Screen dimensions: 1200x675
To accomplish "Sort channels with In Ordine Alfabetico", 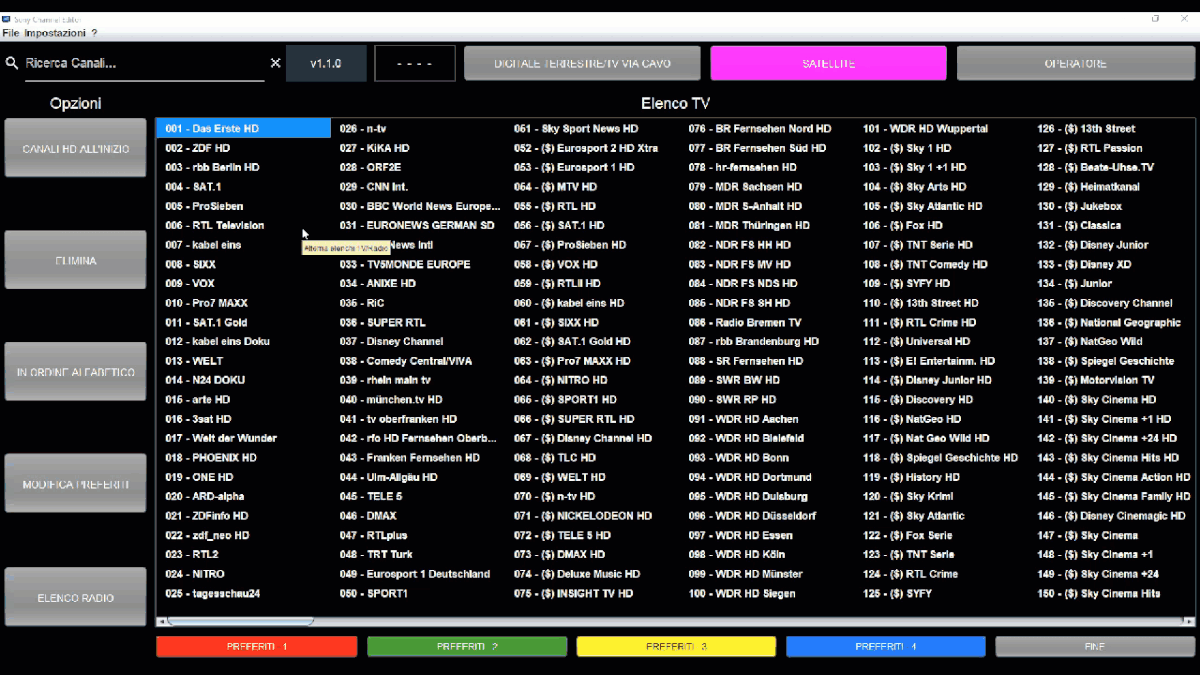I will [76, 372].
